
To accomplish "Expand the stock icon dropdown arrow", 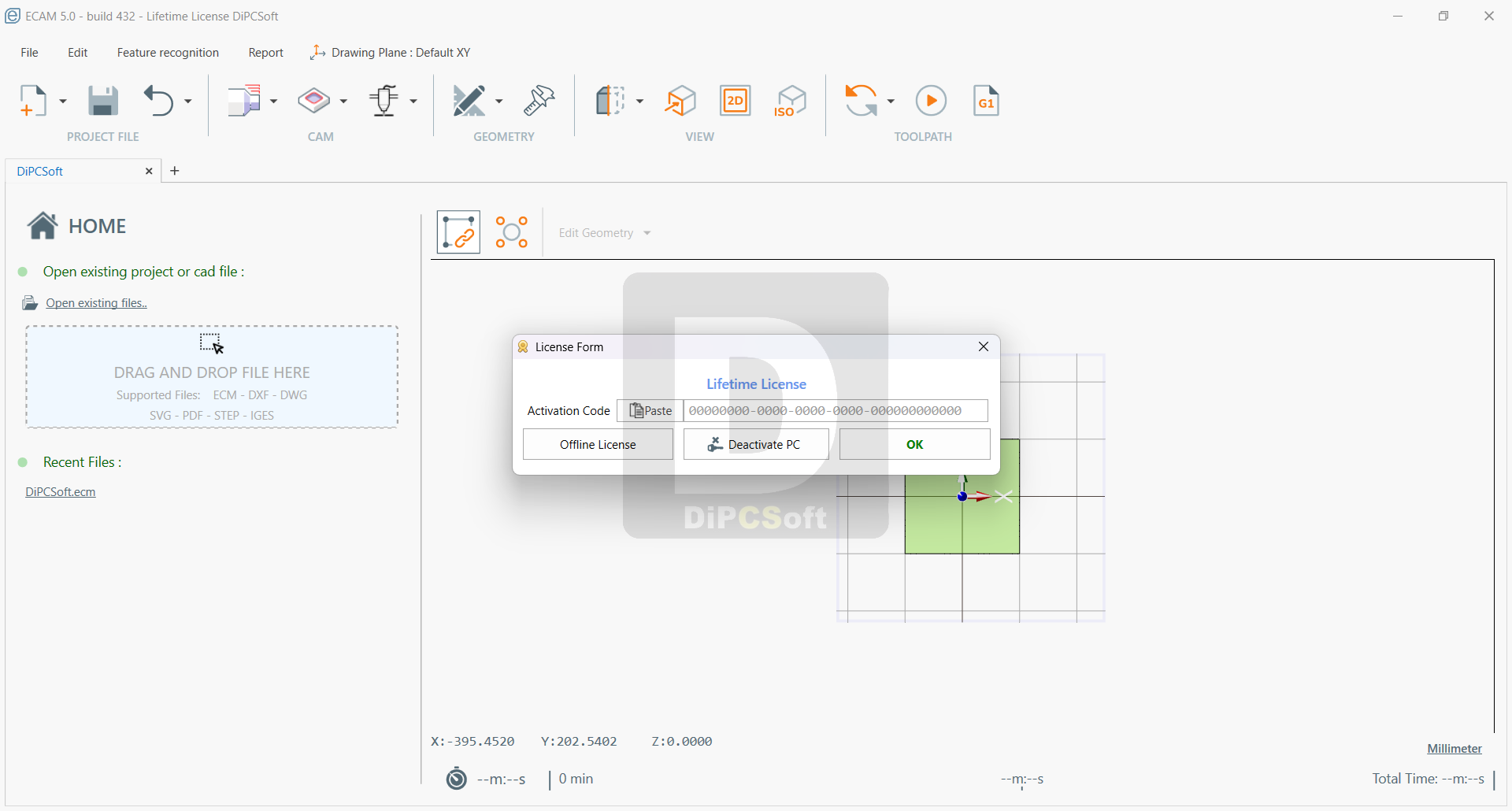I will tap(343, 101).
